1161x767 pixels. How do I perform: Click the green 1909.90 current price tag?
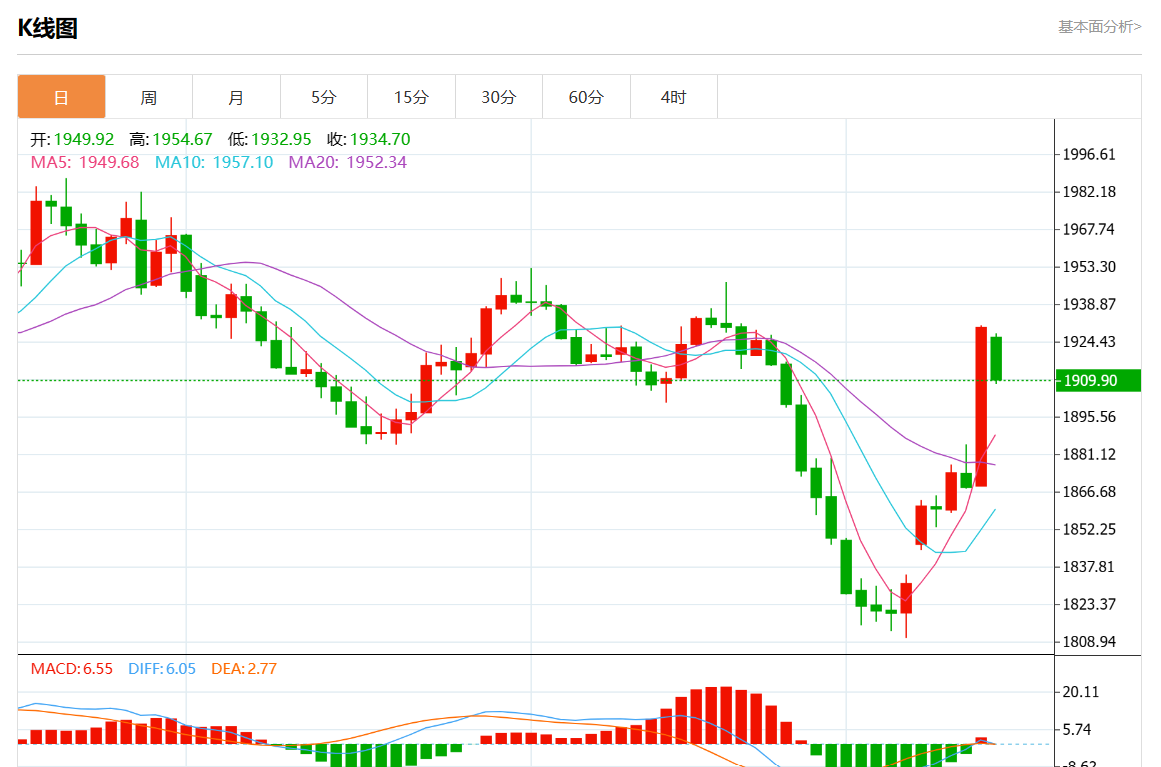1098,381
